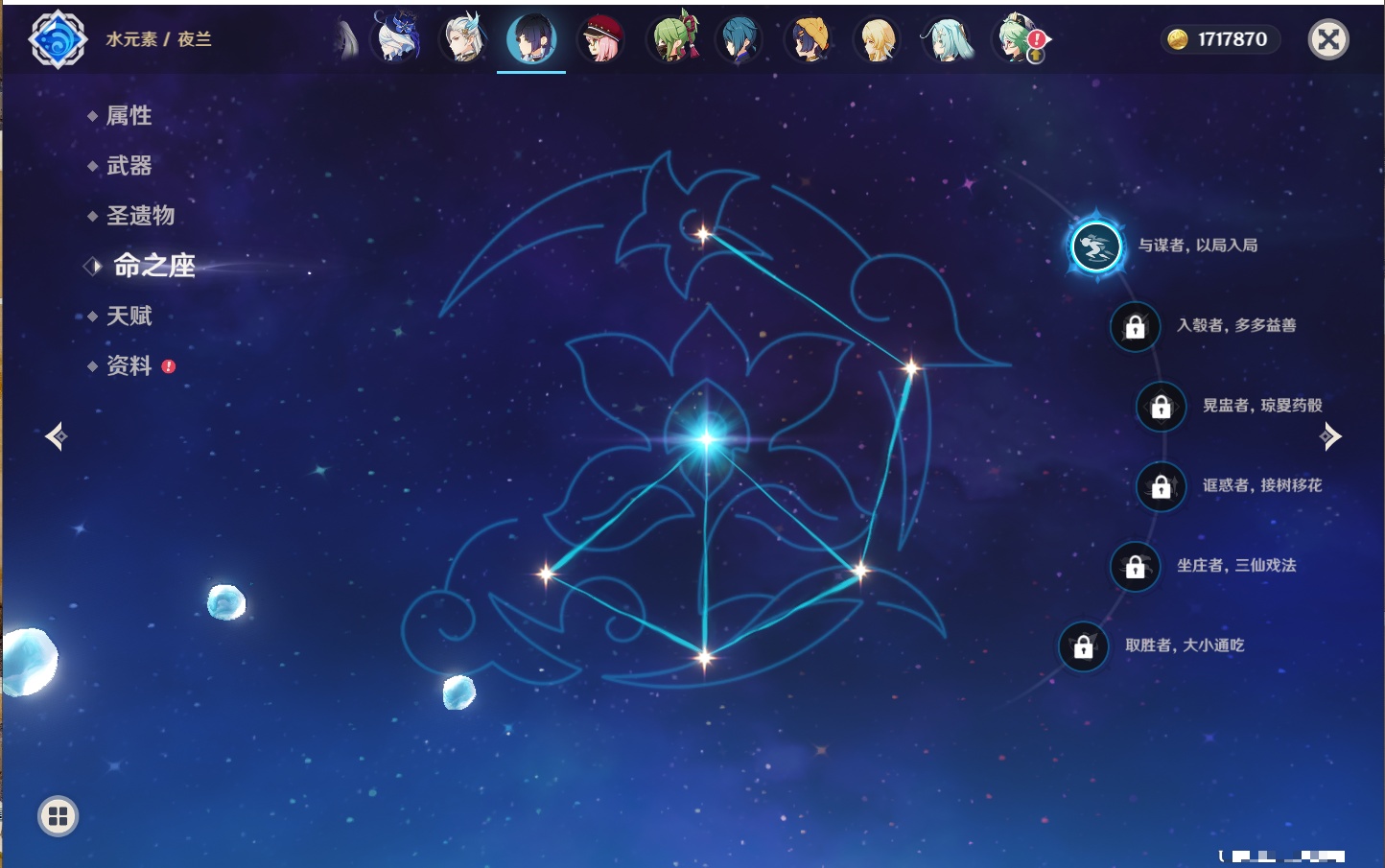Click the label 入彀者，多多益善
Screen dimensions: 1385x868
tap(1236, 325)
